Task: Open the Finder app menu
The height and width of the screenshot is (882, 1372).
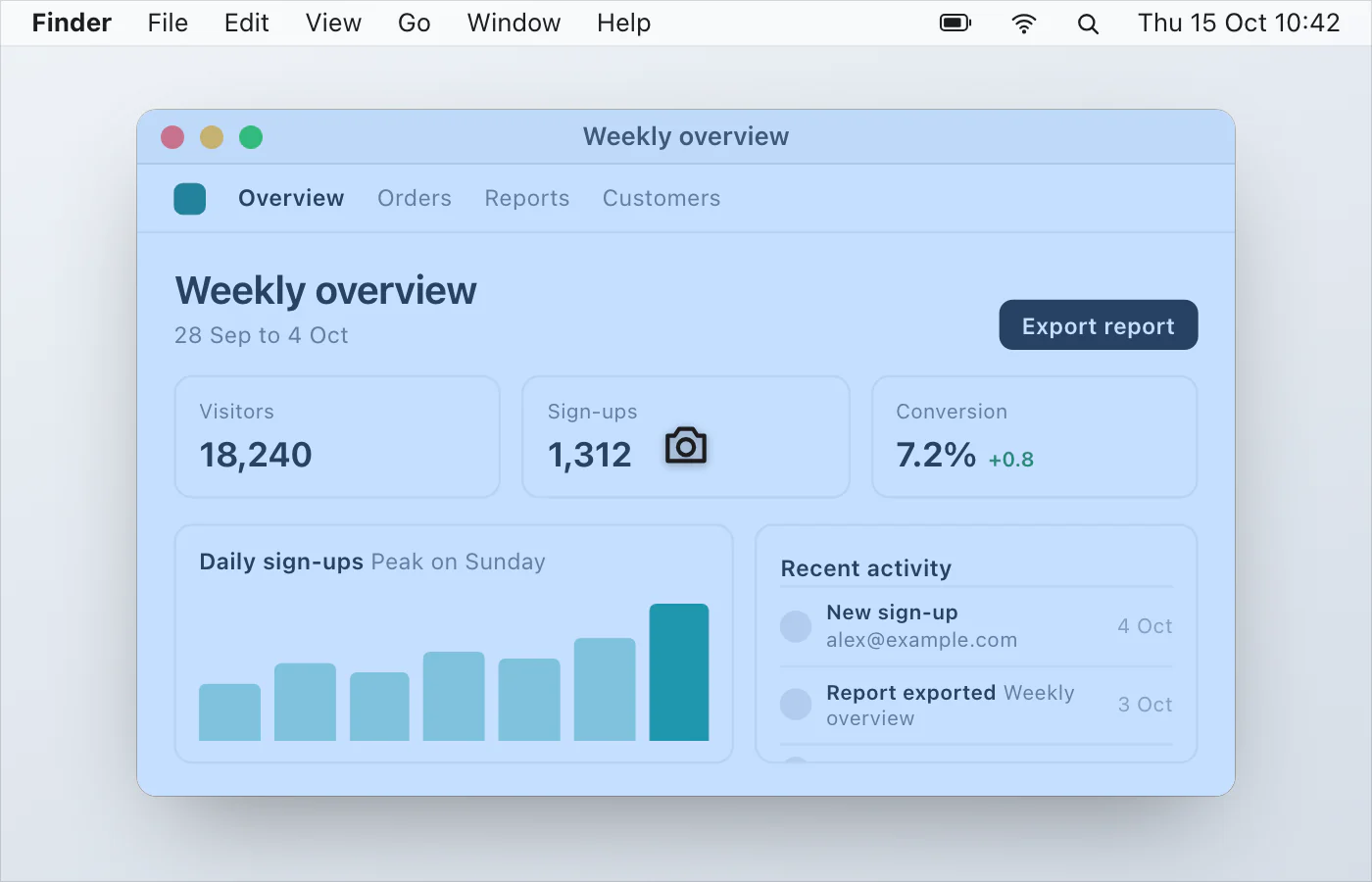Action: pos(72,23)
